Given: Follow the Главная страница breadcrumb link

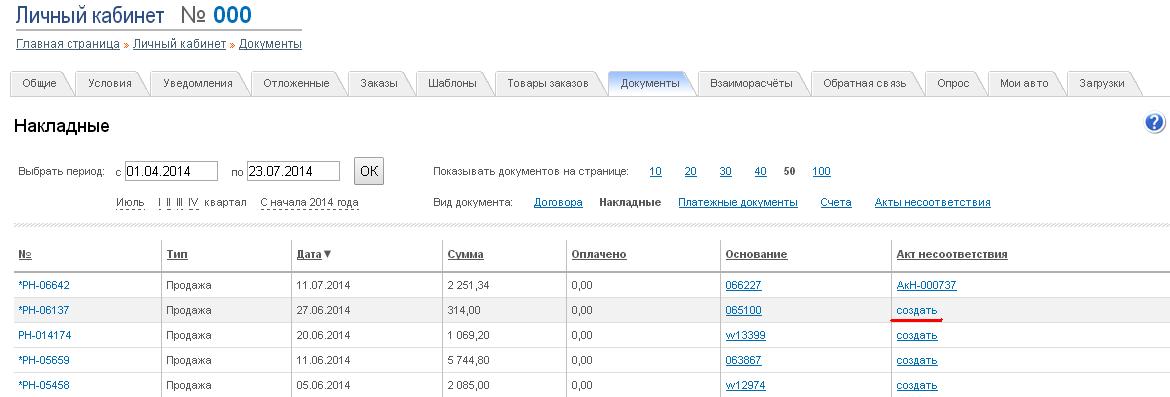Looking at the screenshot, I should tap(68, 44).
